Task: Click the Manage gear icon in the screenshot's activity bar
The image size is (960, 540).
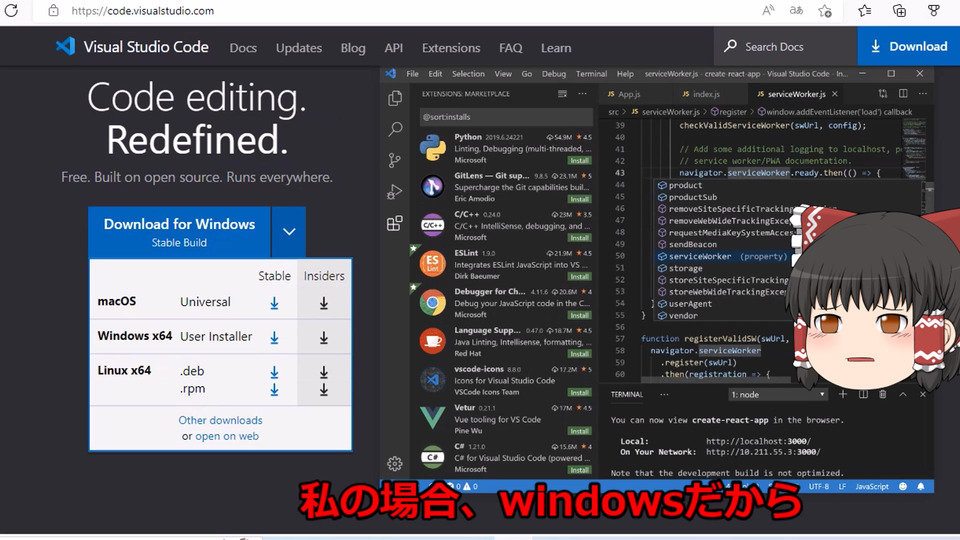Action: pyautogui.click(x=395, y=463)
